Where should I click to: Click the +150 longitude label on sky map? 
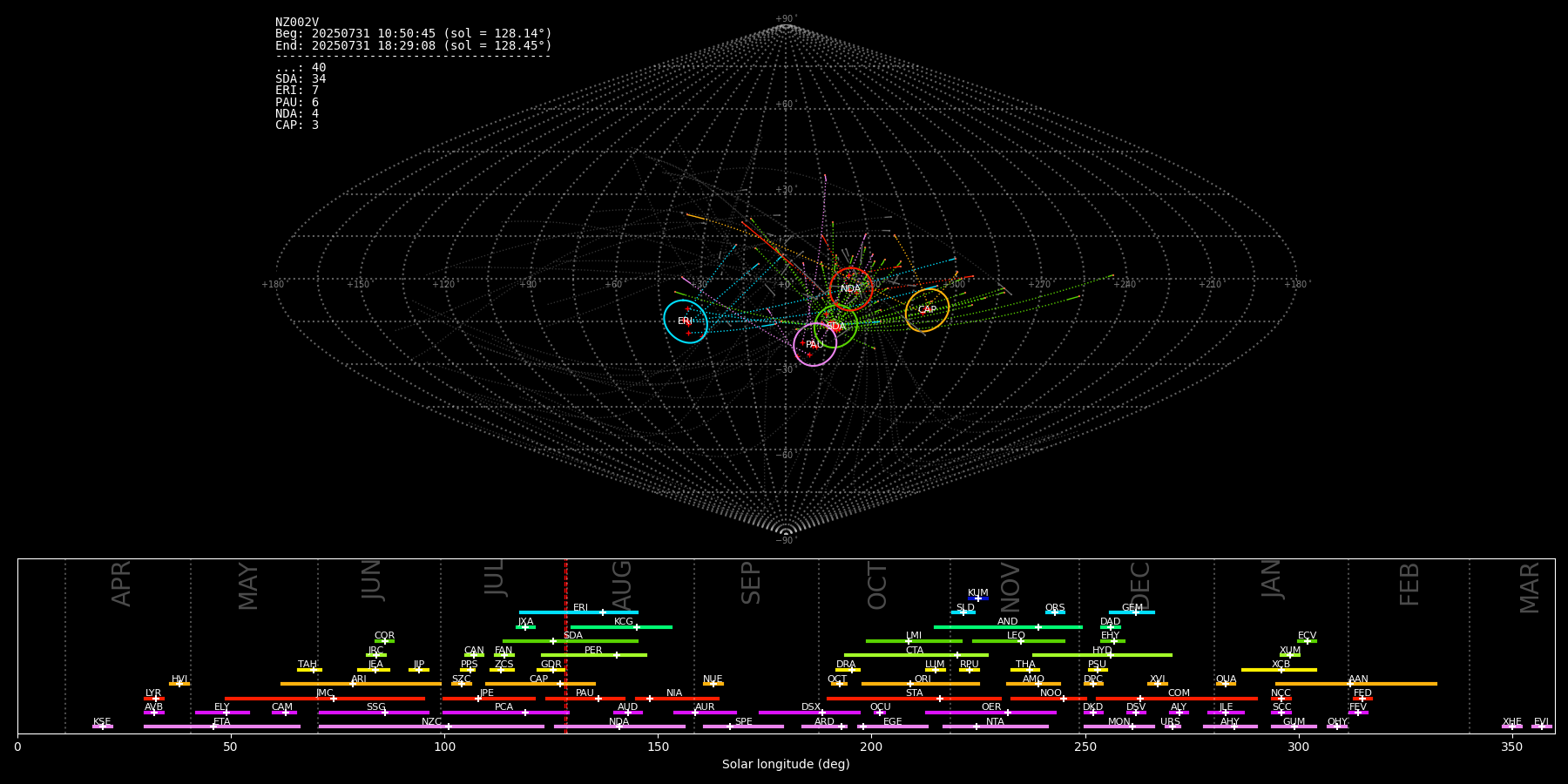click(x=358, y=285)
